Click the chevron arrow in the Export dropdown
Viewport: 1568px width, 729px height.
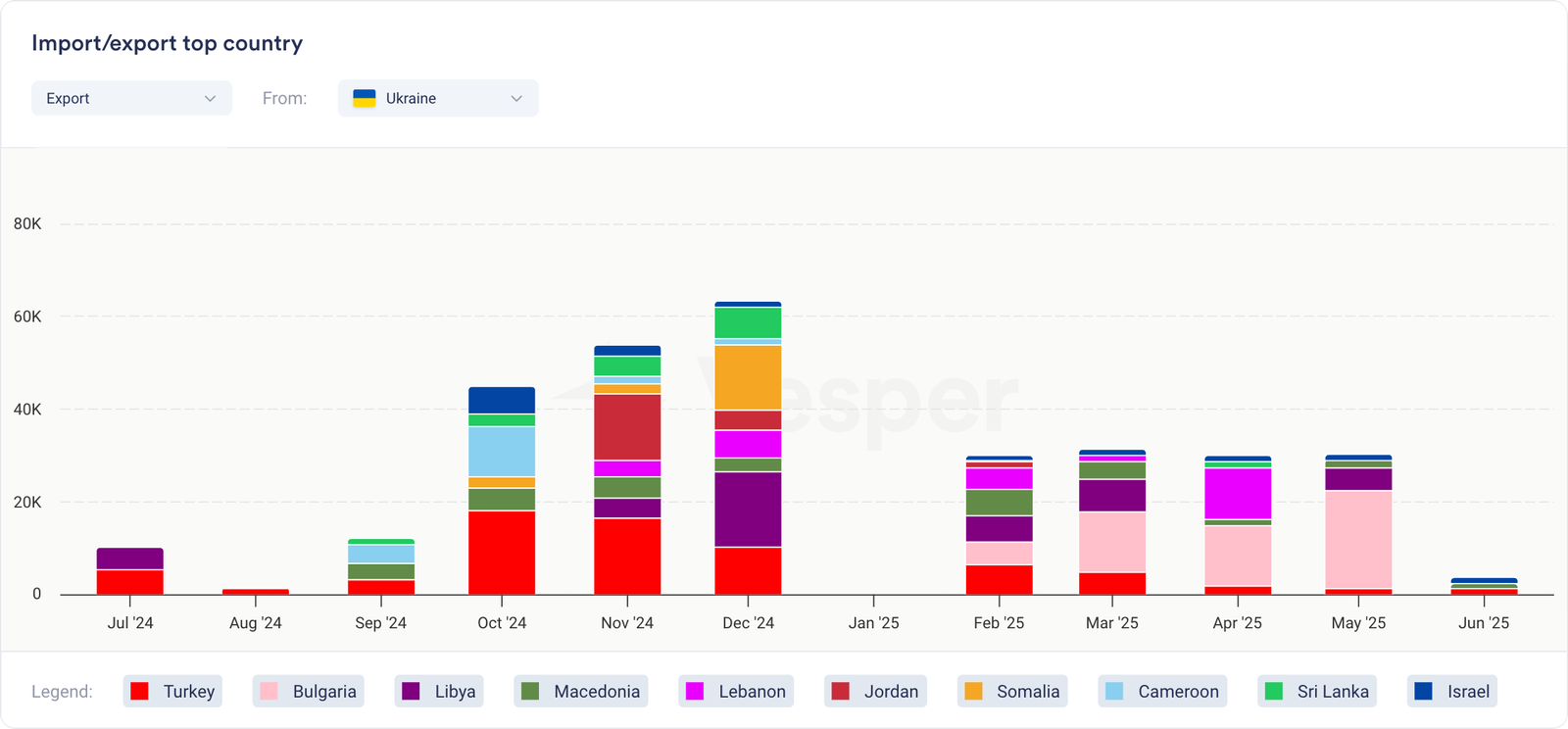(210, 98)
